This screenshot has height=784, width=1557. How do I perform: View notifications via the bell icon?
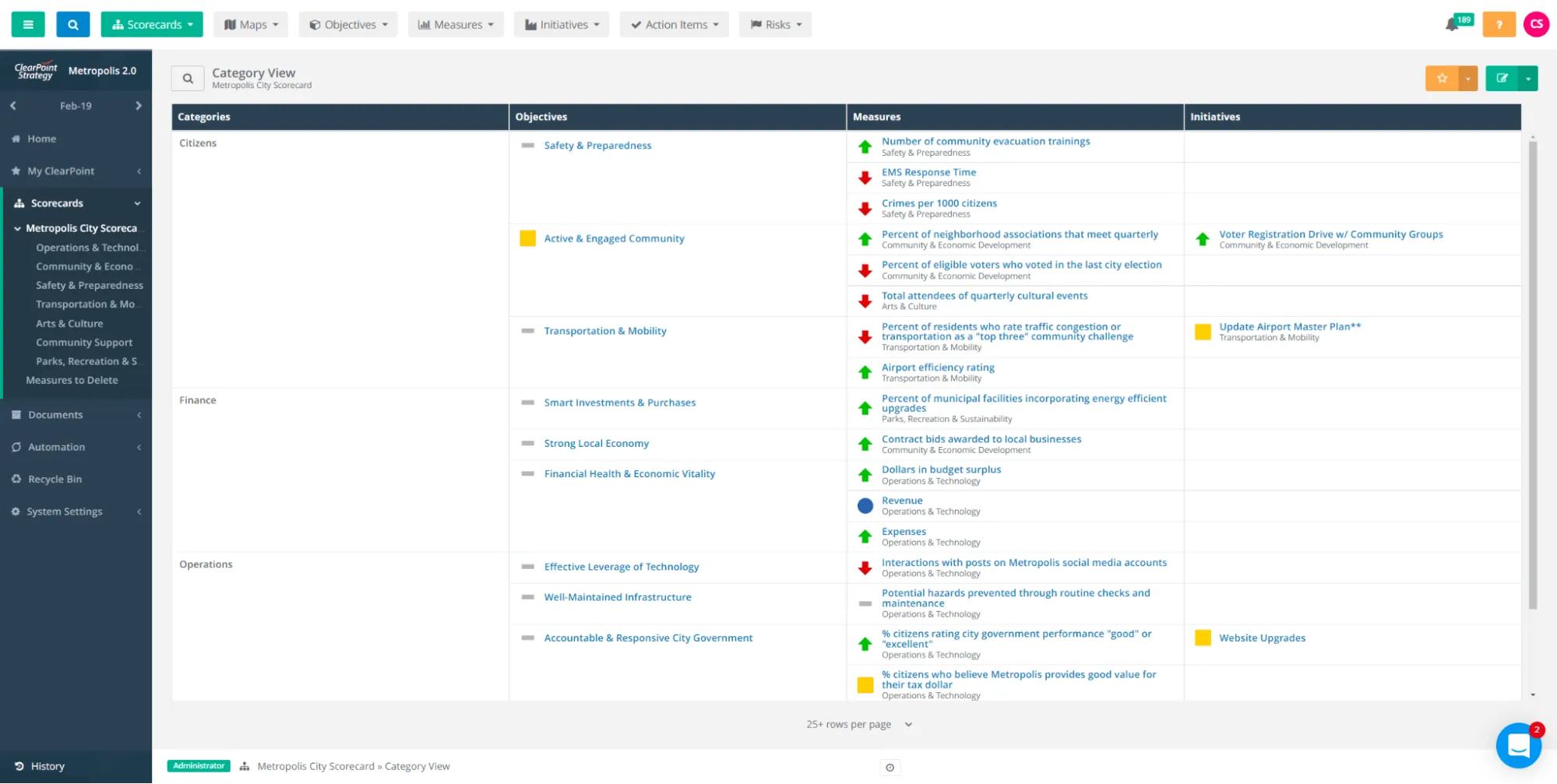1453,24
